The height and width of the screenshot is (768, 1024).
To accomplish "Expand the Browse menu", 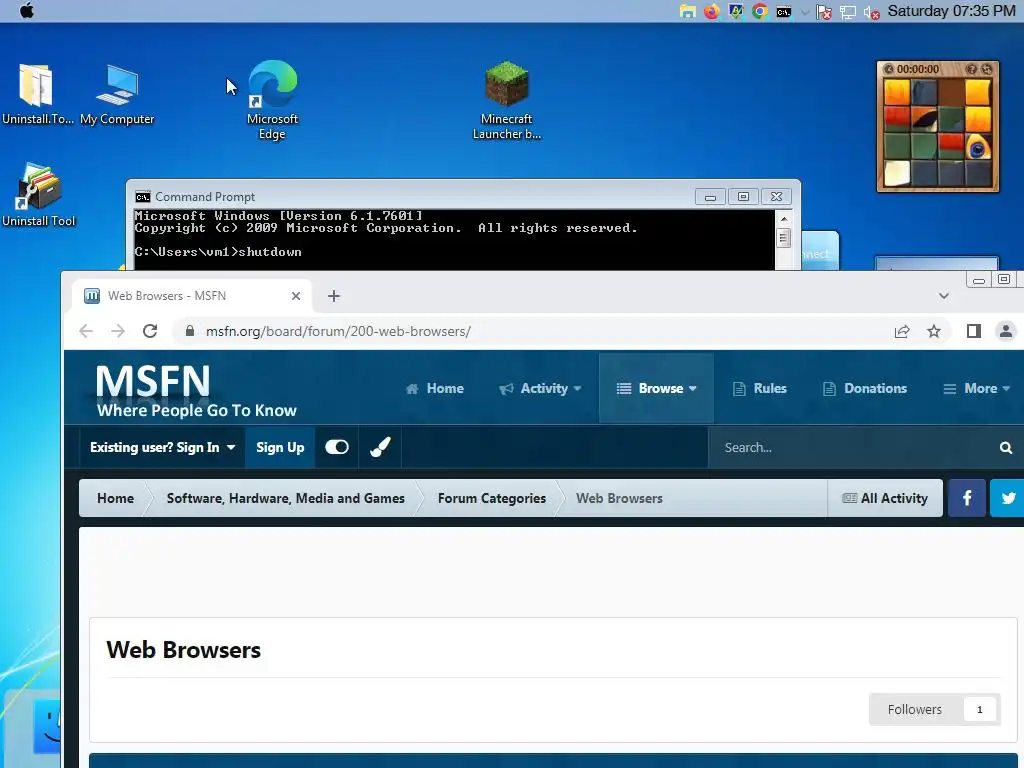I will pos(656,389).
